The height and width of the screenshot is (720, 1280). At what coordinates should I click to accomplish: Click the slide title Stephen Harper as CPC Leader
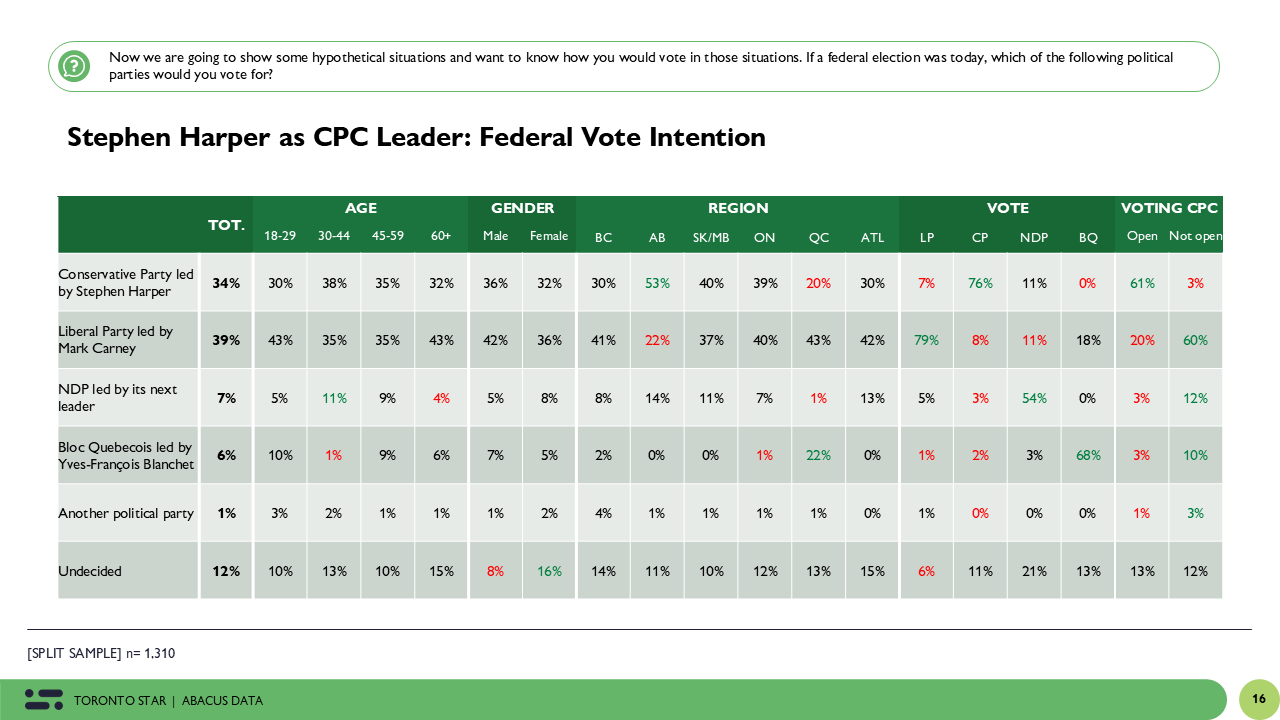(x=416, y=137)
